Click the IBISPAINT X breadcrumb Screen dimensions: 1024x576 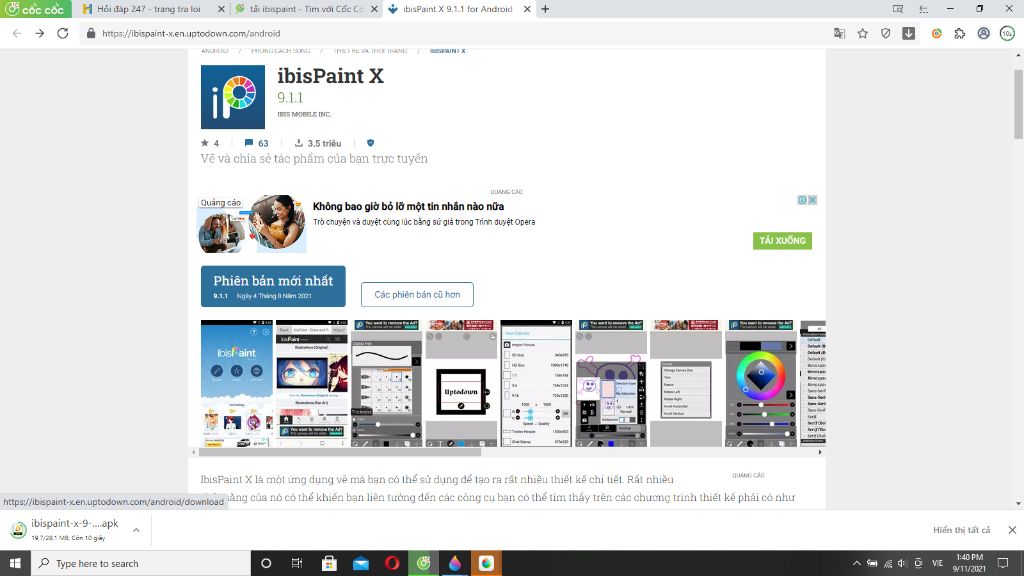tap(447, 51)
